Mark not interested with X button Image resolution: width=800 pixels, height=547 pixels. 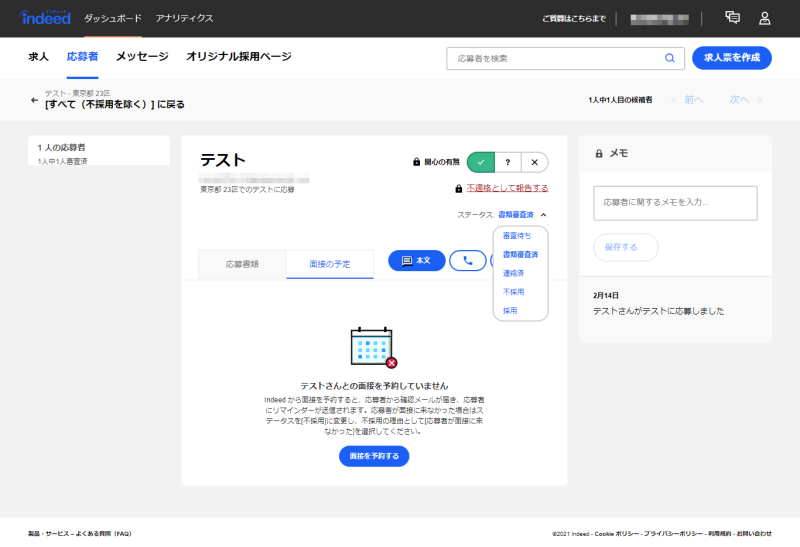tap(535, 162)
